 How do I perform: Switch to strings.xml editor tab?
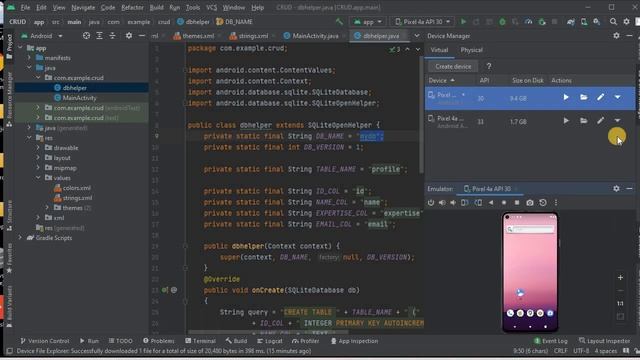pos(249,36)
